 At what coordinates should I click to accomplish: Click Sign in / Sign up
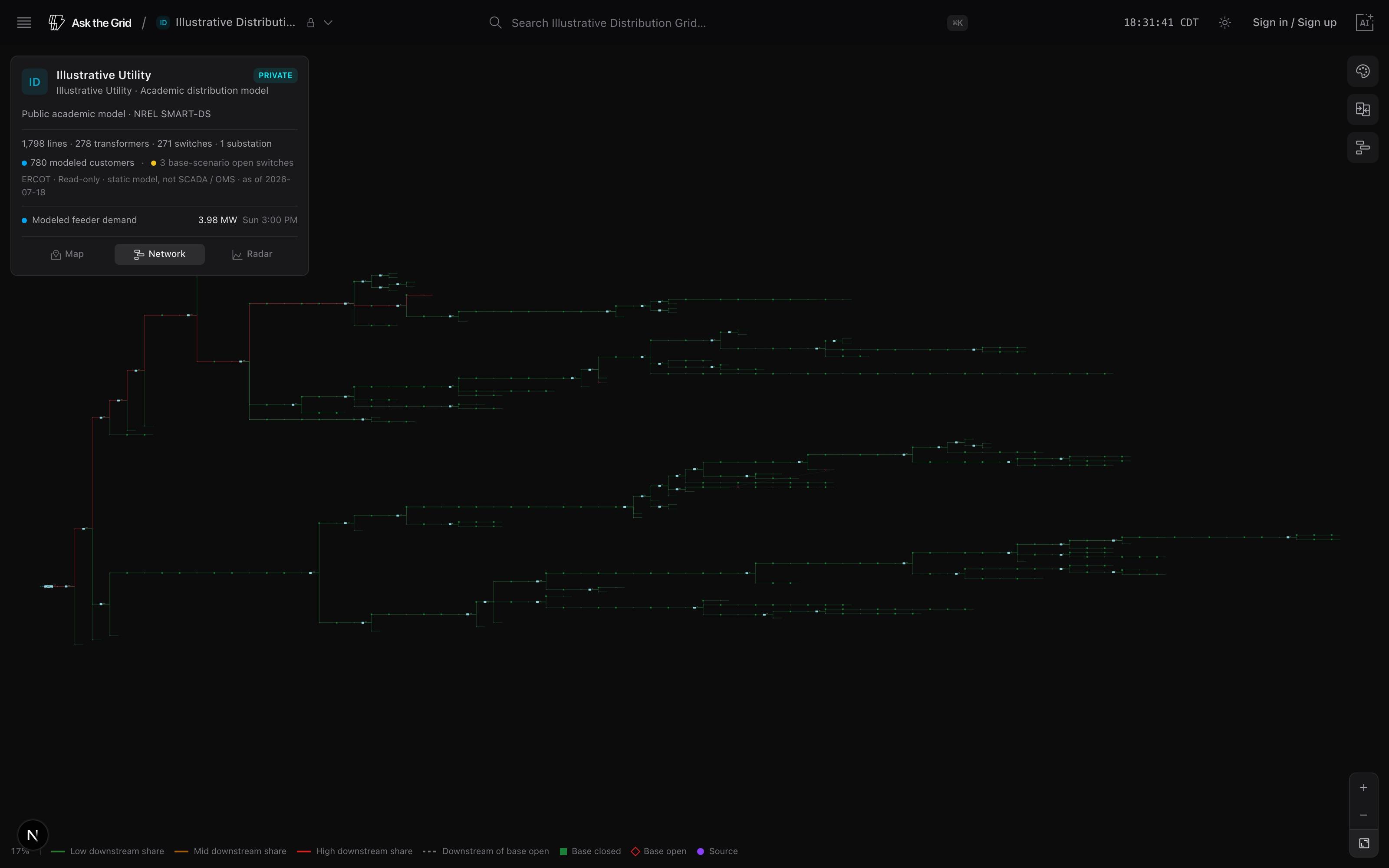pos(1294,23)
